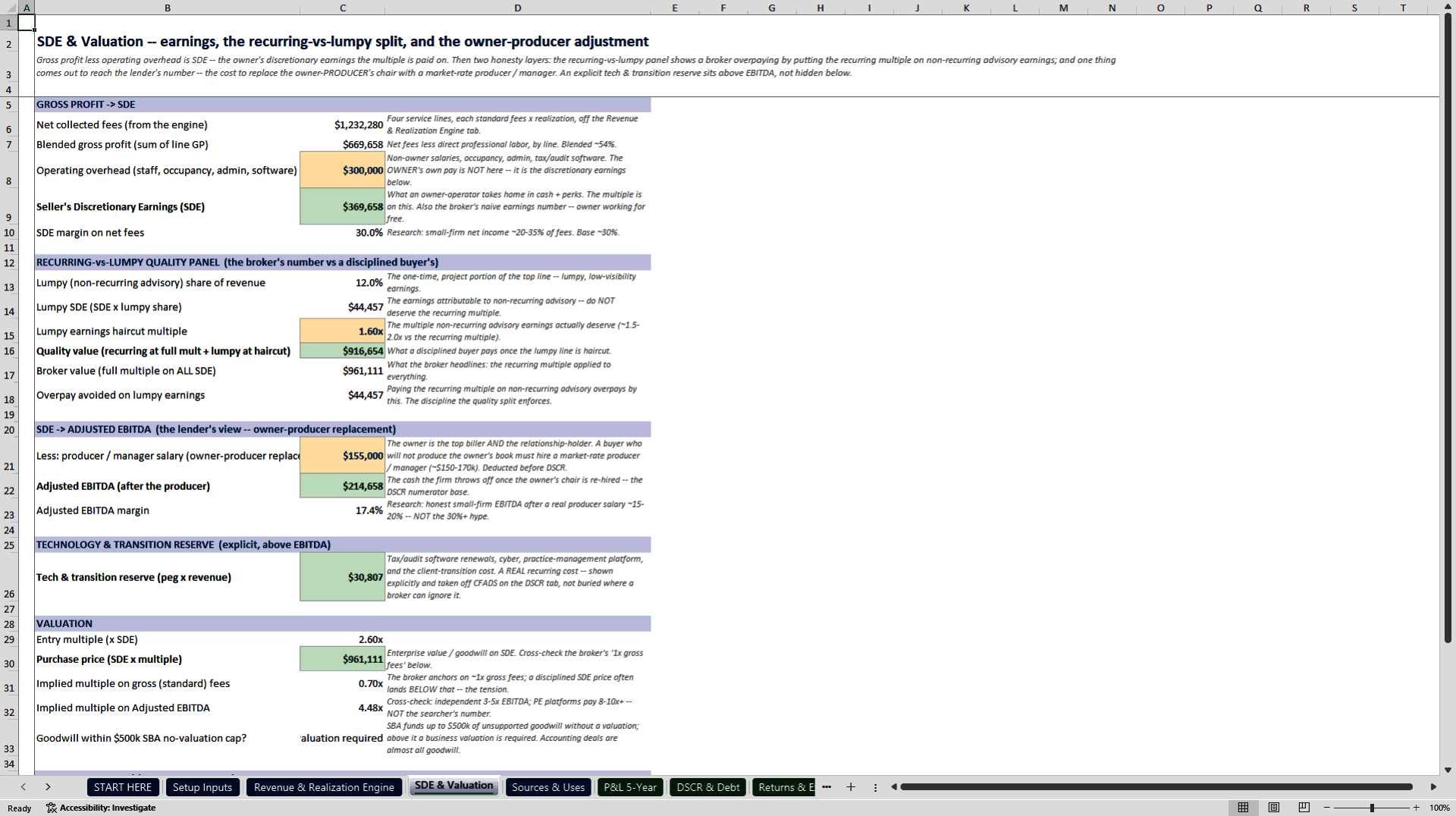1456x816 pixels.
Task: Open hidden sheet tabs ellipsis menu
Action: [x=827, y=787]
